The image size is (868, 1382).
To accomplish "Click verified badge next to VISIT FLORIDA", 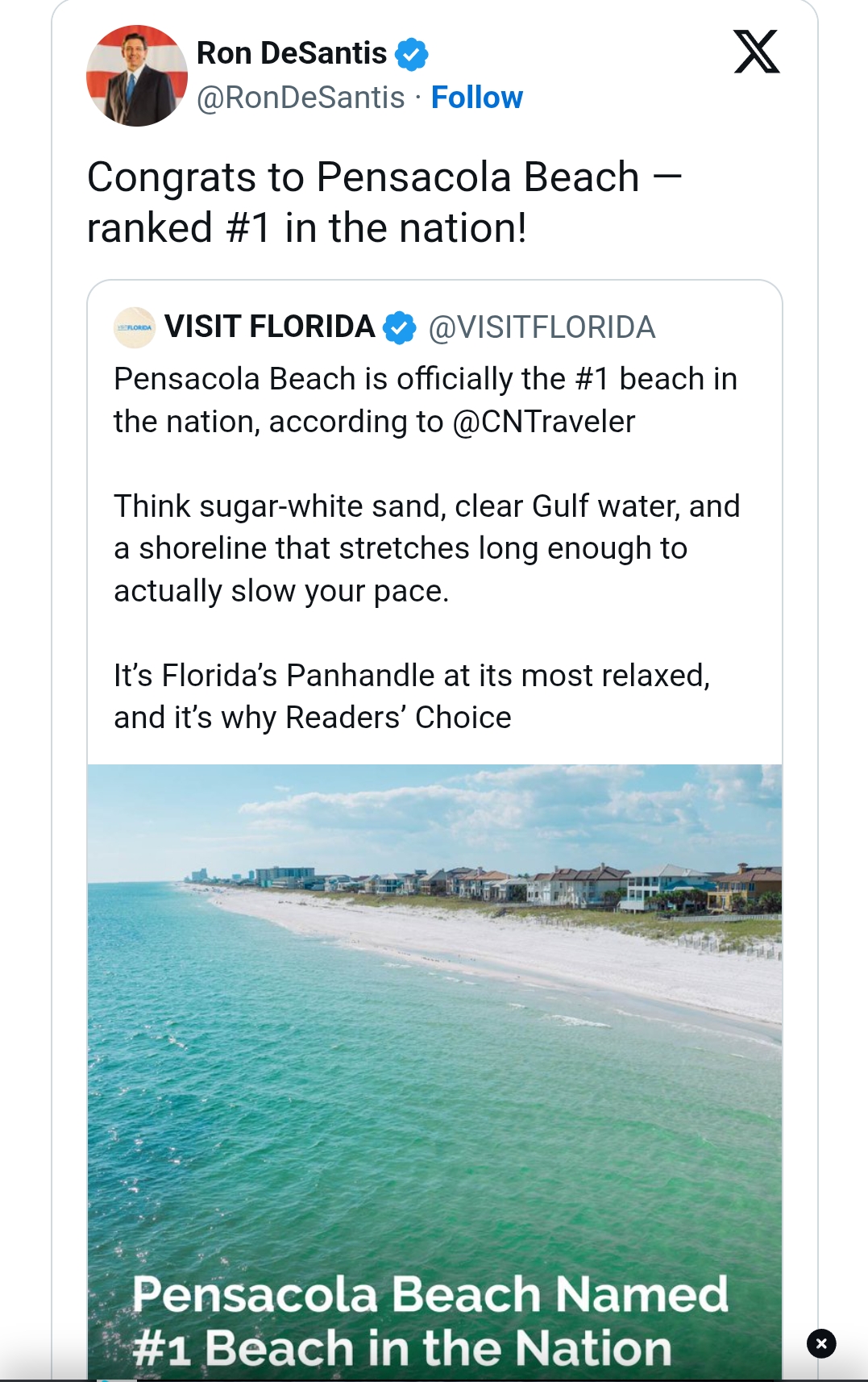I will click(x=400, y=327).
